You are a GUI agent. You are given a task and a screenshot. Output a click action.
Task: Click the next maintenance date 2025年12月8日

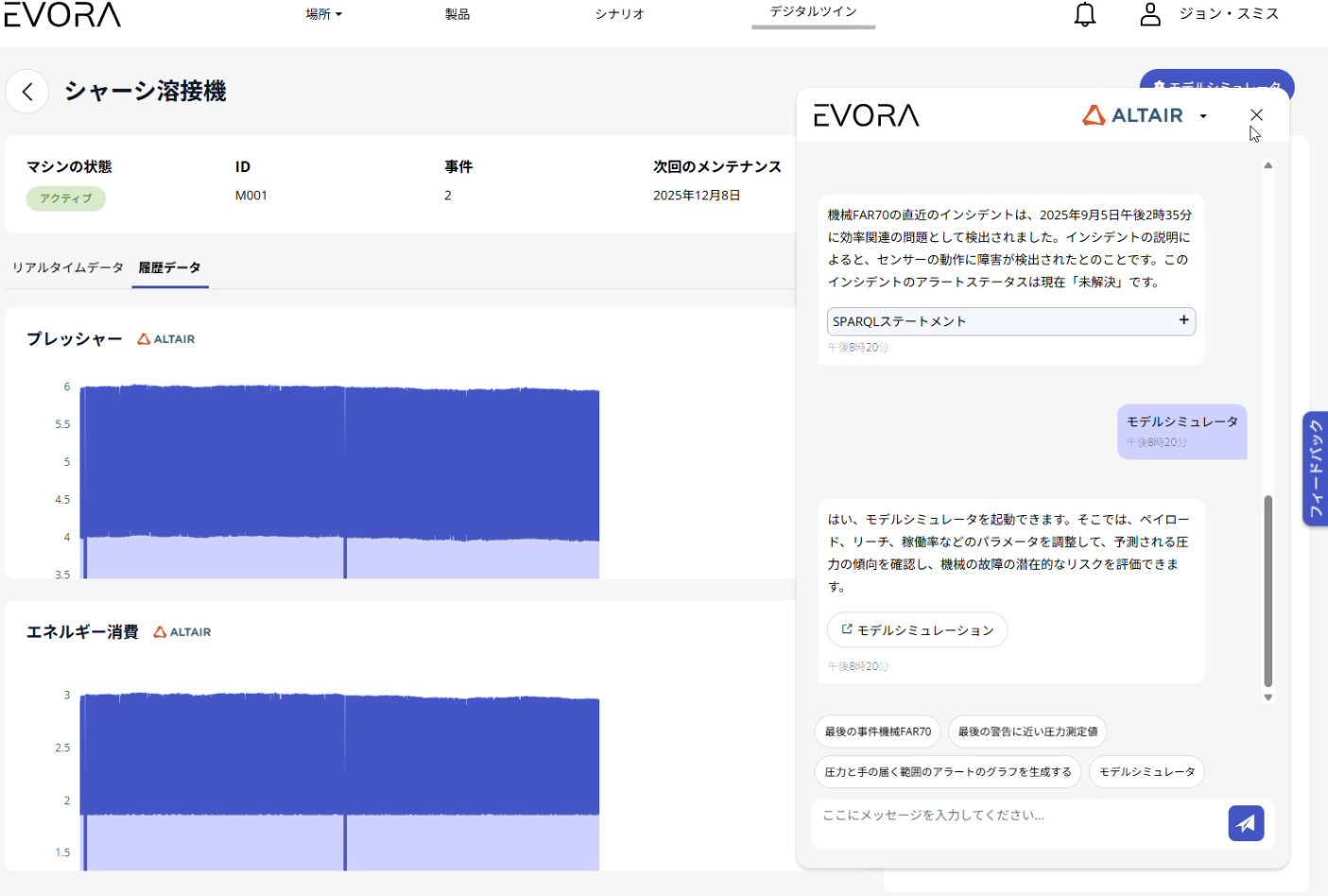pos(697,196)
